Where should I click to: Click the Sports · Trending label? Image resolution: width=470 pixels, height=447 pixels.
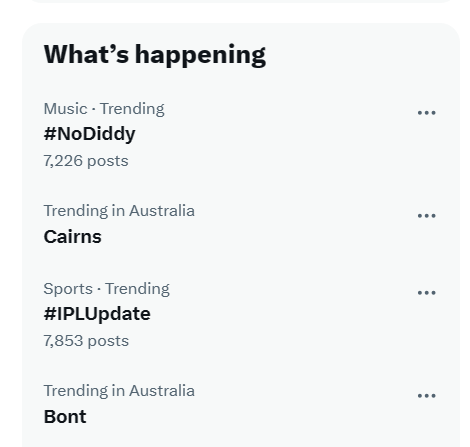coord(107,289)
